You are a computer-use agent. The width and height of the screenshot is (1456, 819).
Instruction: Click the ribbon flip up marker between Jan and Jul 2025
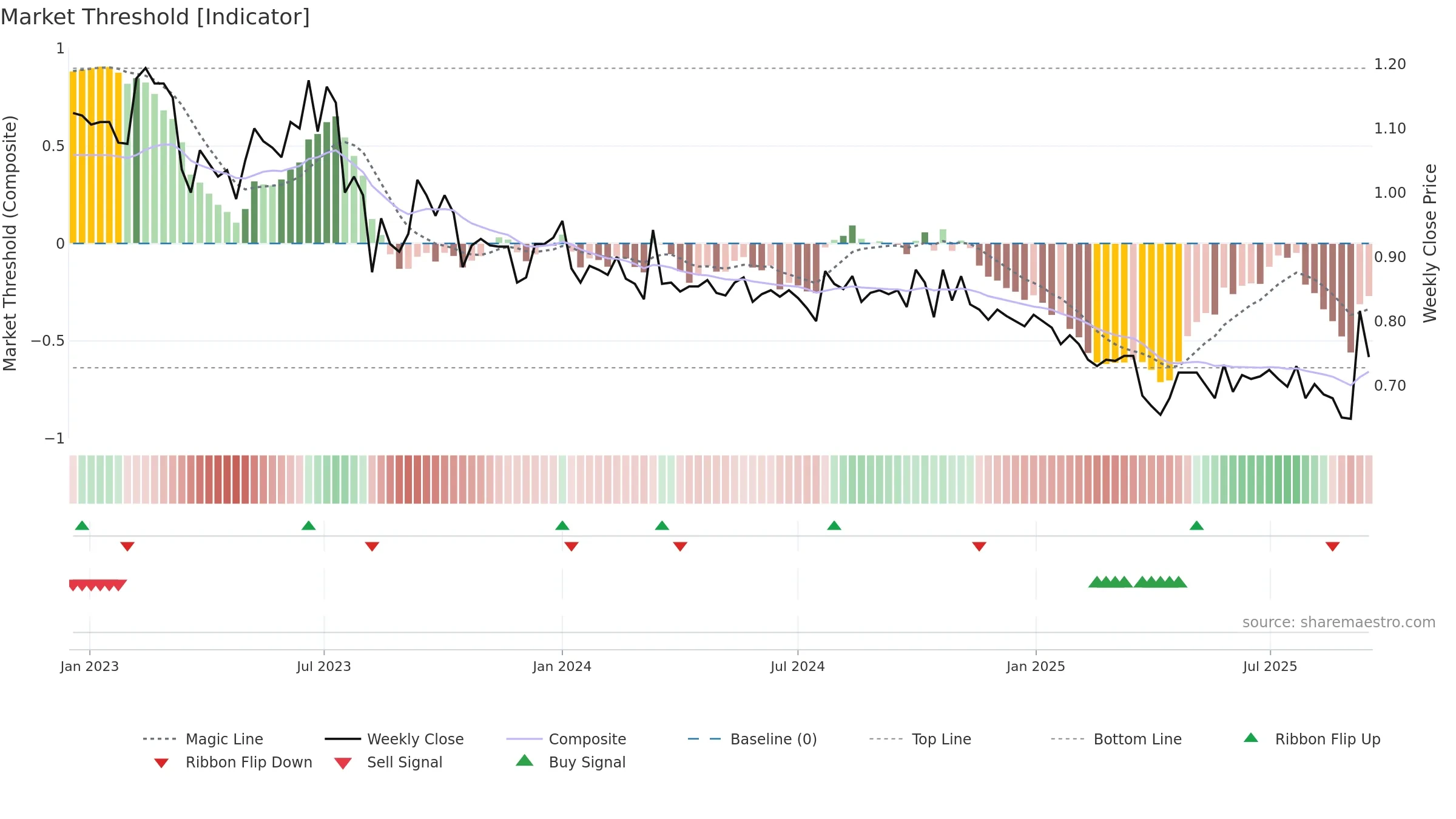point(1196,525)
